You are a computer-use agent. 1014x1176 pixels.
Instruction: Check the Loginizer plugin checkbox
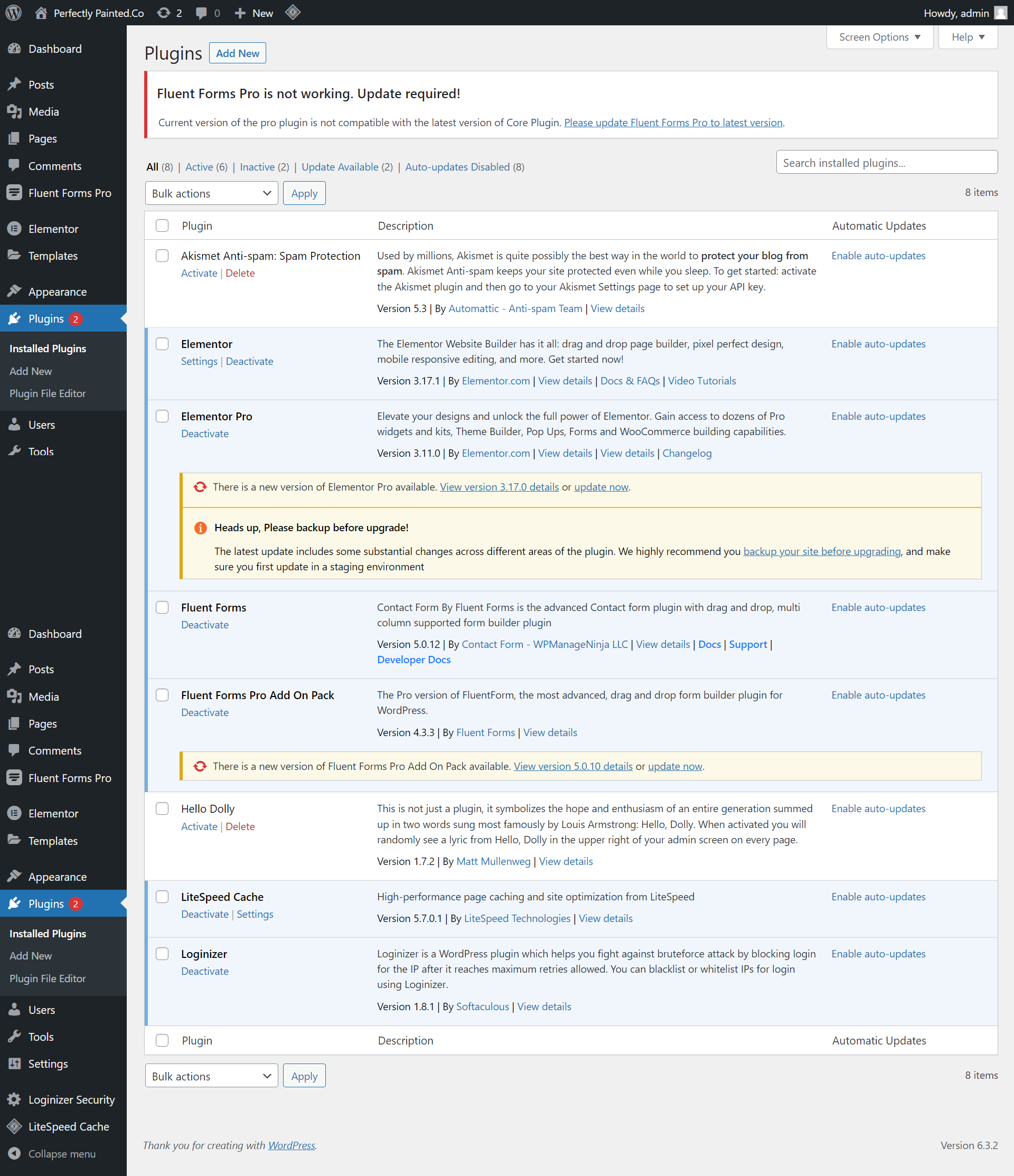click(x=162, y=954)
